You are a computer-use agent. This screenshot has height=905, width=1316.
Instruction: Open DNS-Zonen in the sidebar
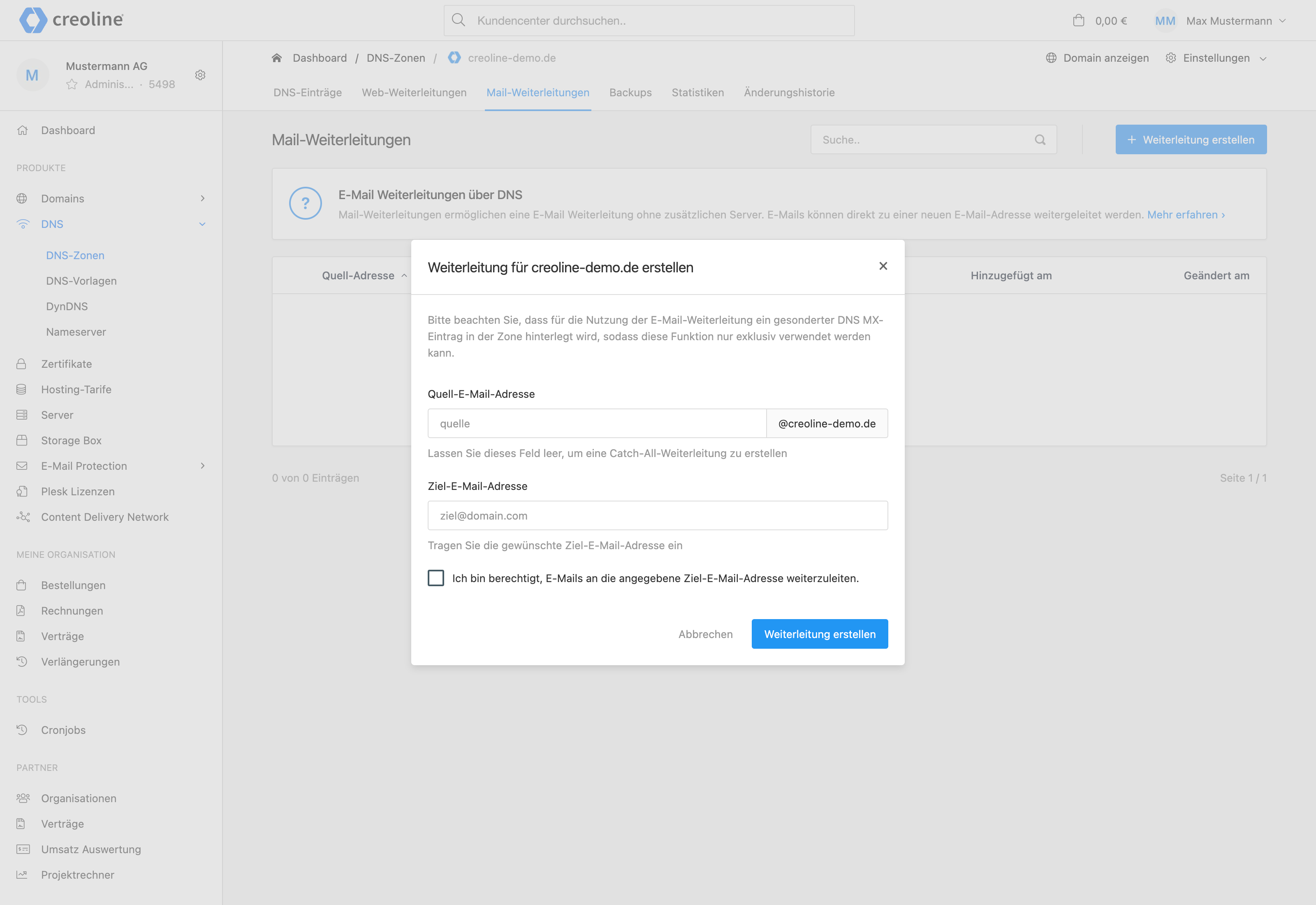coord(75,255)
